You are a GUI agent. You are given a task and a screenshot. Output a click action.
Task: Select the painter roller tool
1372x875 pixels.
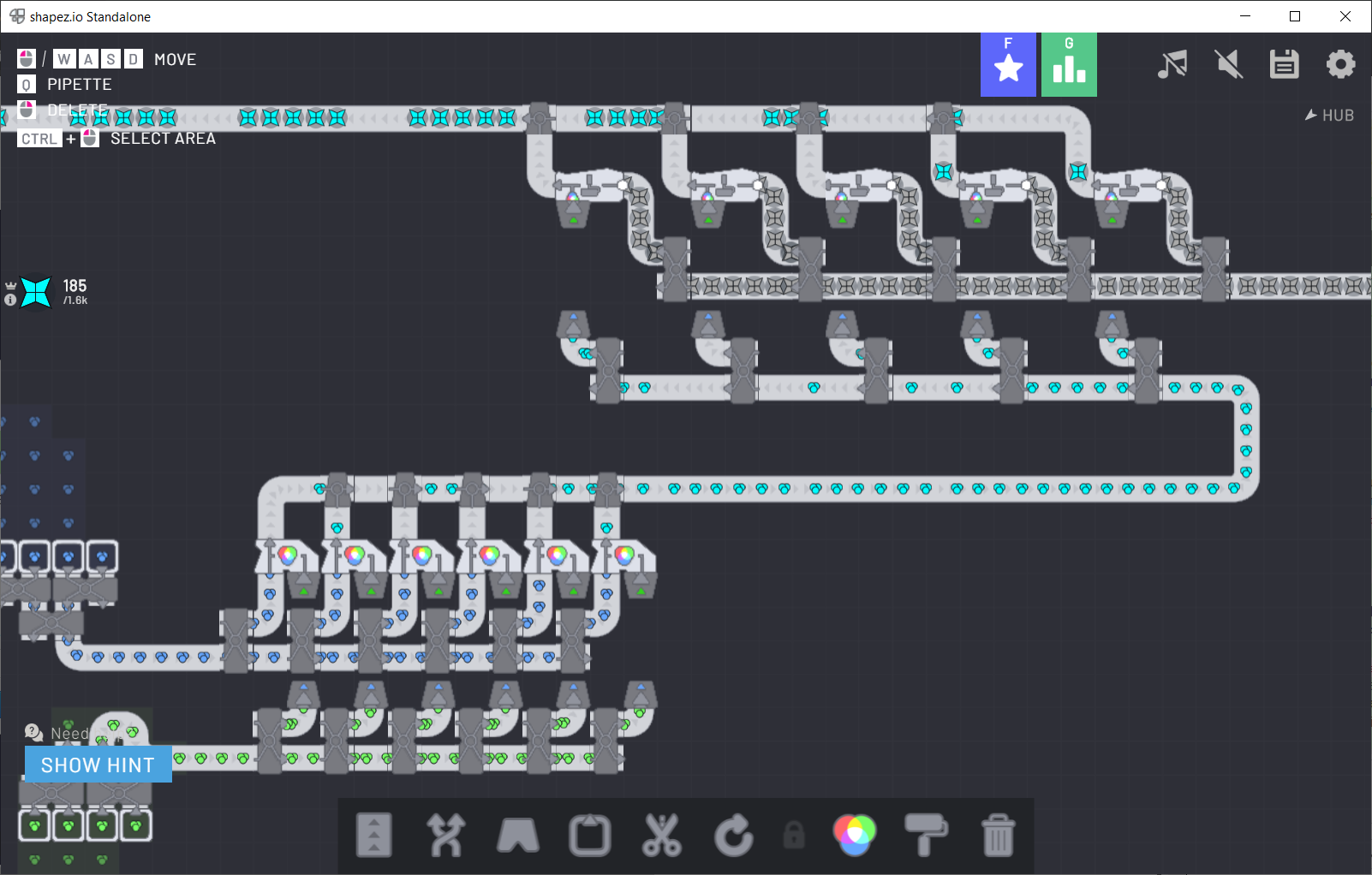pyautogui.click(x=927, y=835)
